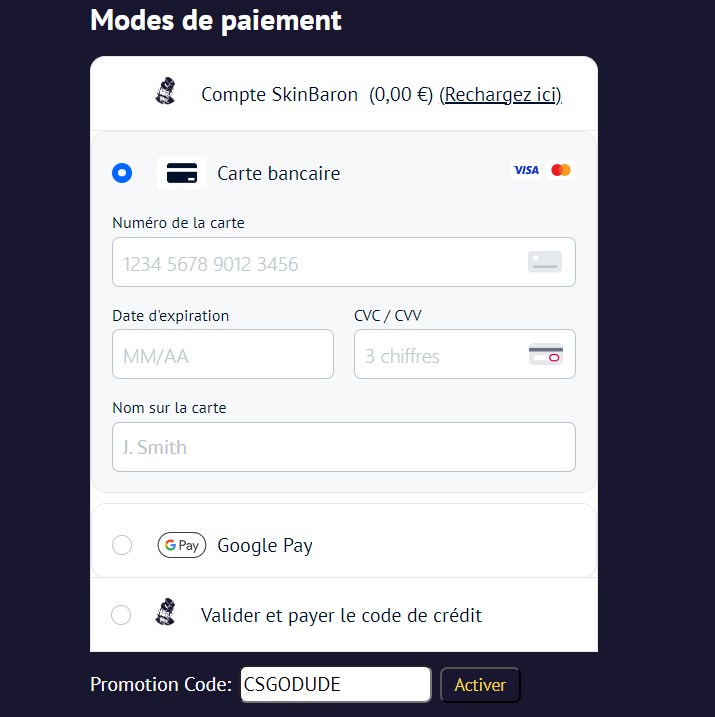
Task: Click the Compte SkinBaron payment option label
Action: (x=279, y=95)
